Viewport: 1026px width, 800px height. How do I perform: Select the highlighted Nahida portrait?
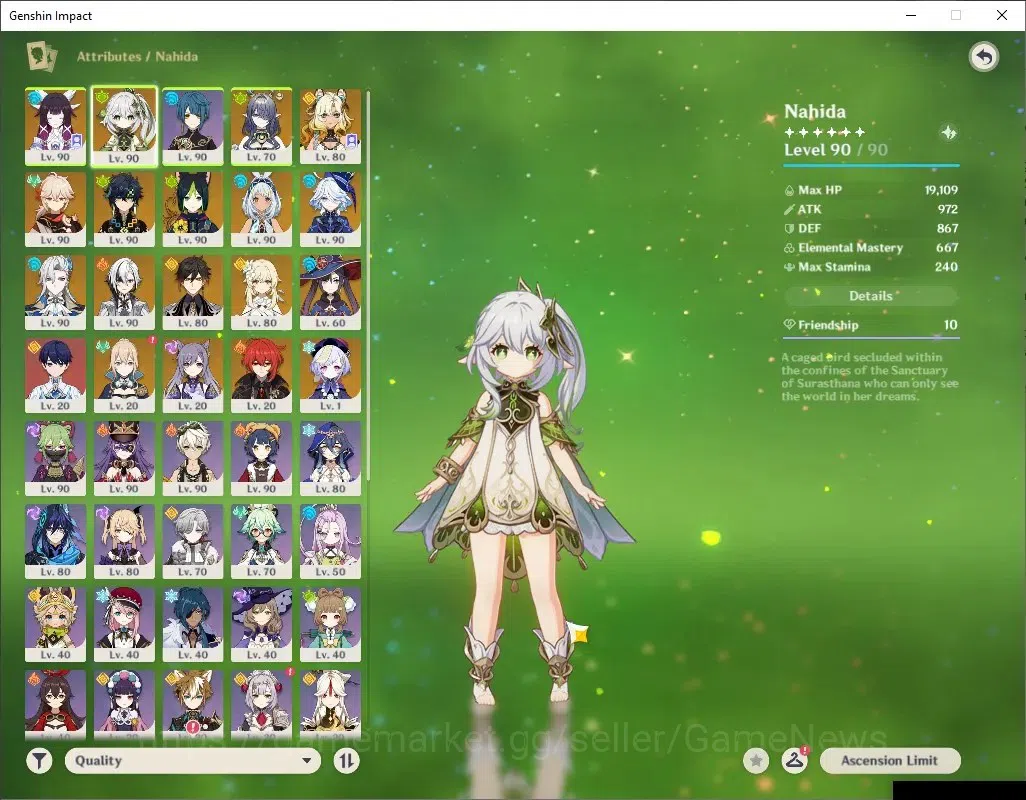tap(124, 126)
